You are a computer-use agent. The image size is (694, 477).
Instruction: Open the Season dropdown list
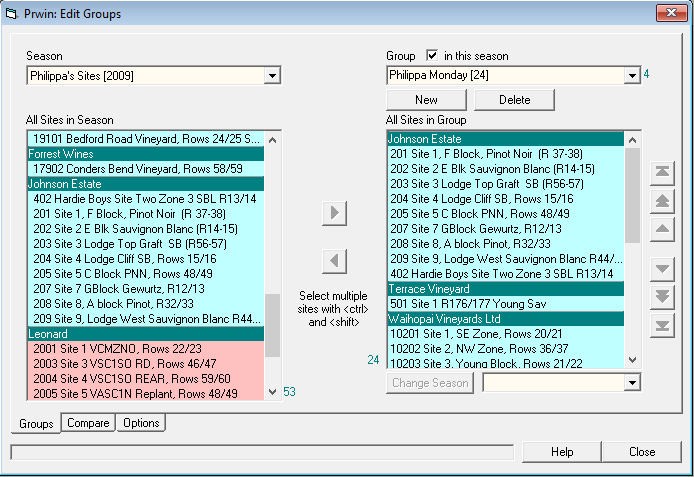coord(272,76)
